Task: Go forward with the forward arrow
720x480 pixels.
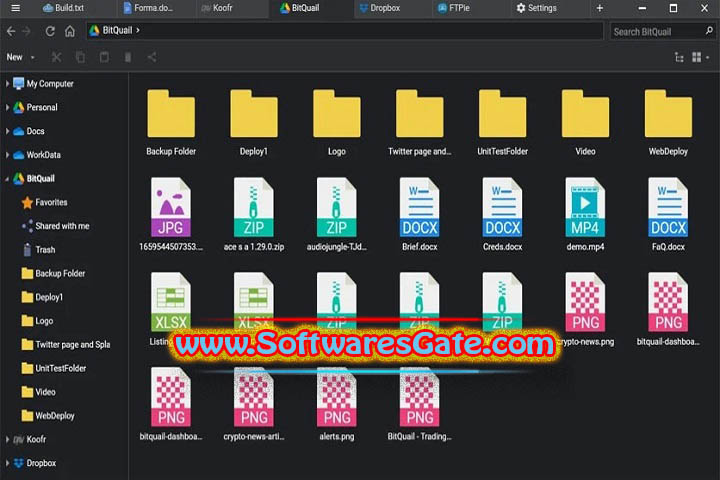Action: coord(27,31)
